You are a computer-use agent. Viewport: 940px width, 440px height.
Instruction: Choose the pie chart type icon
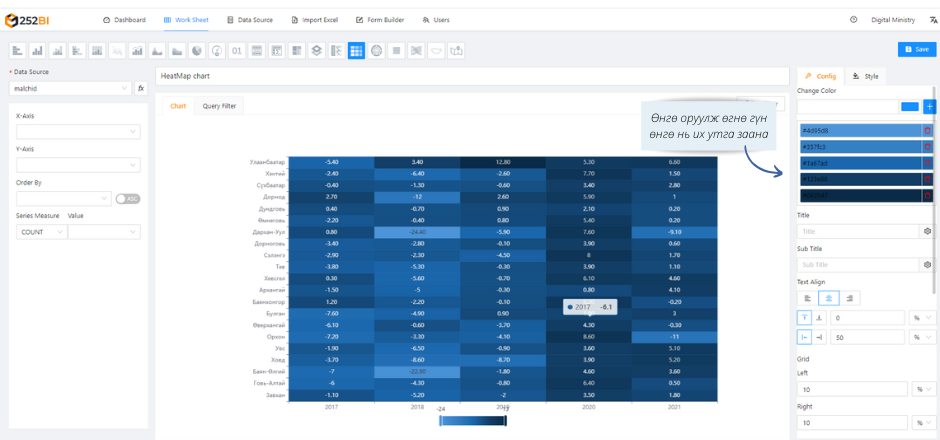197,50
